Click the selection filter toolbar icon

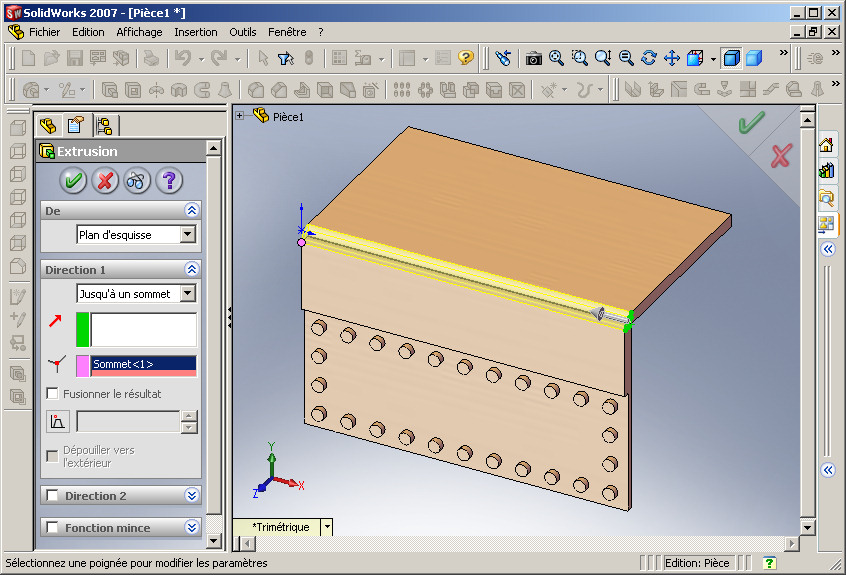285,58
